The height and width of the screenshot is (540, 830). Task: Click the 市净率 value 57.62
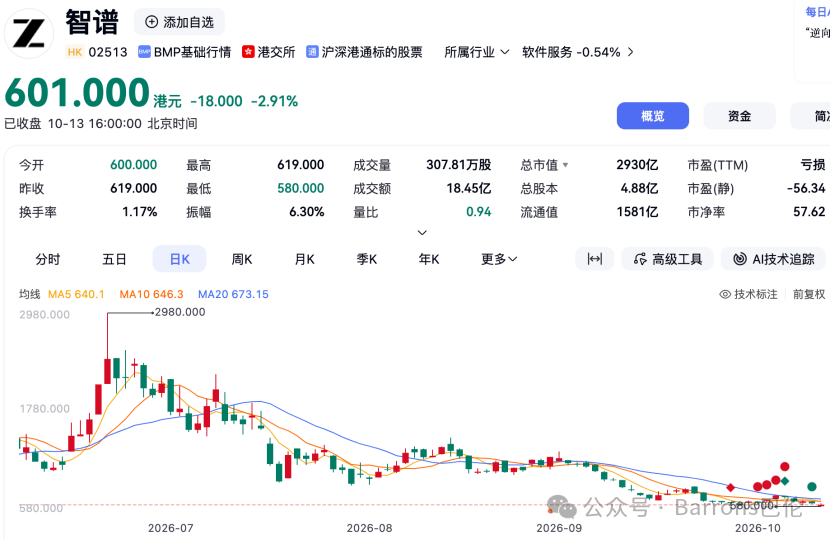[x=809, y=212]
